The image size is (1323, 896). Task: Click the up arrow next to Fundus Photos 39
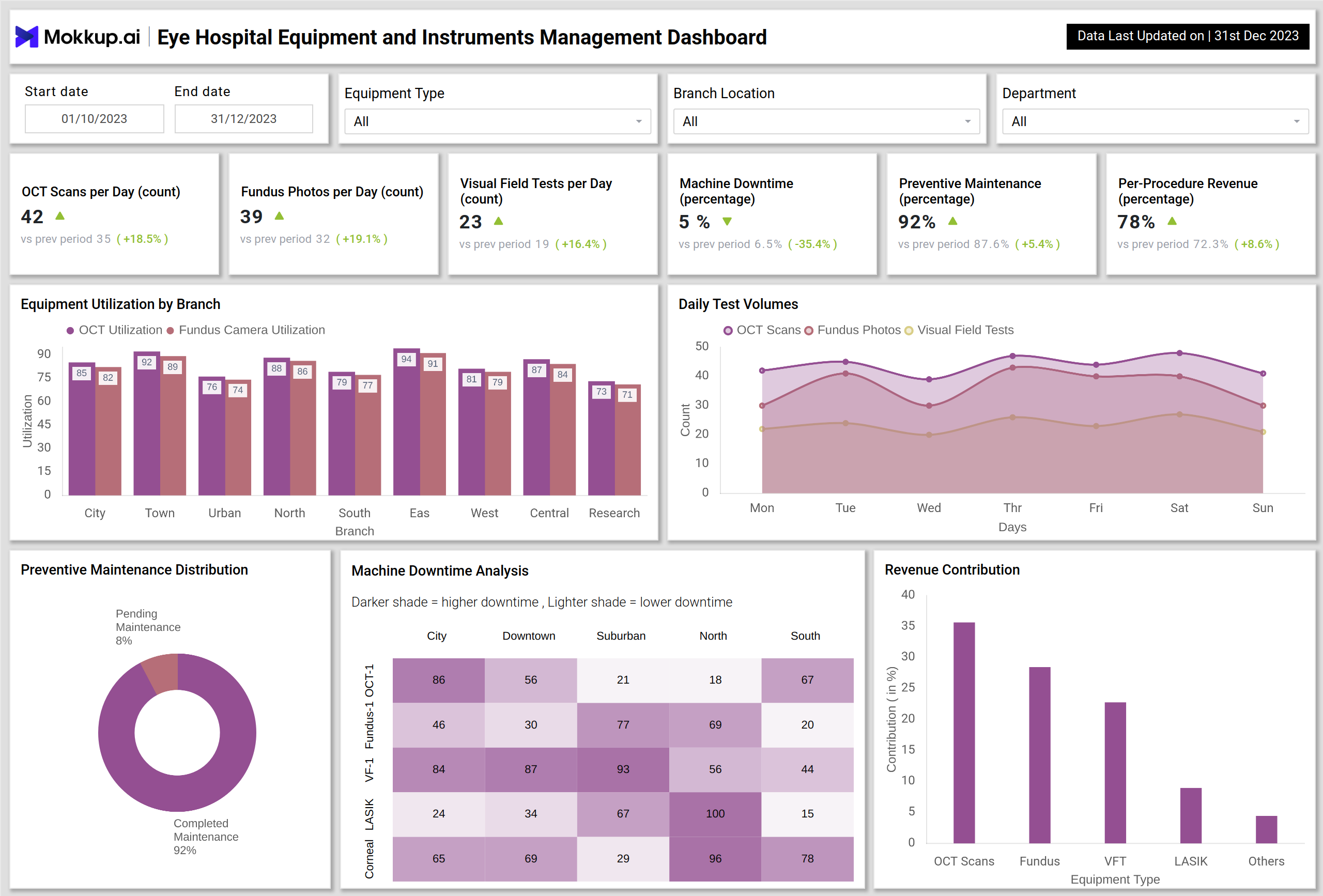click(279, 216)
